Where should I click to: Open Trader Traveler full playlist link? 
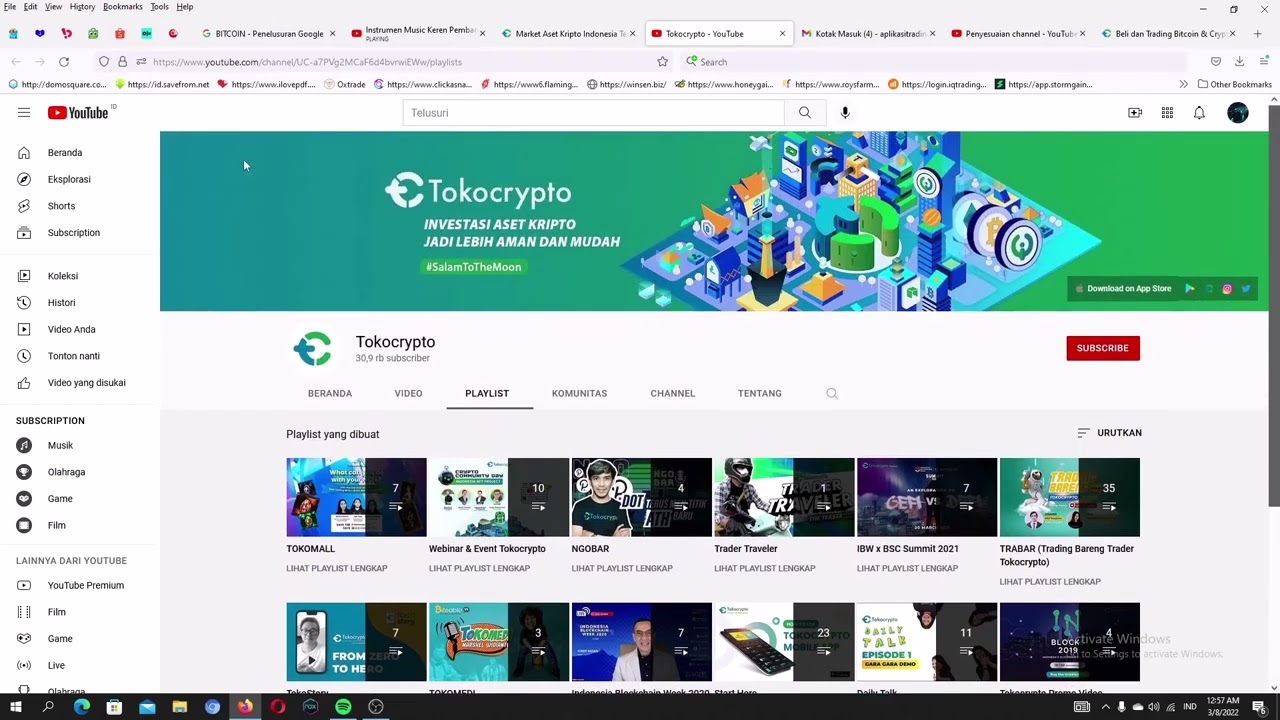pos(764,569)
